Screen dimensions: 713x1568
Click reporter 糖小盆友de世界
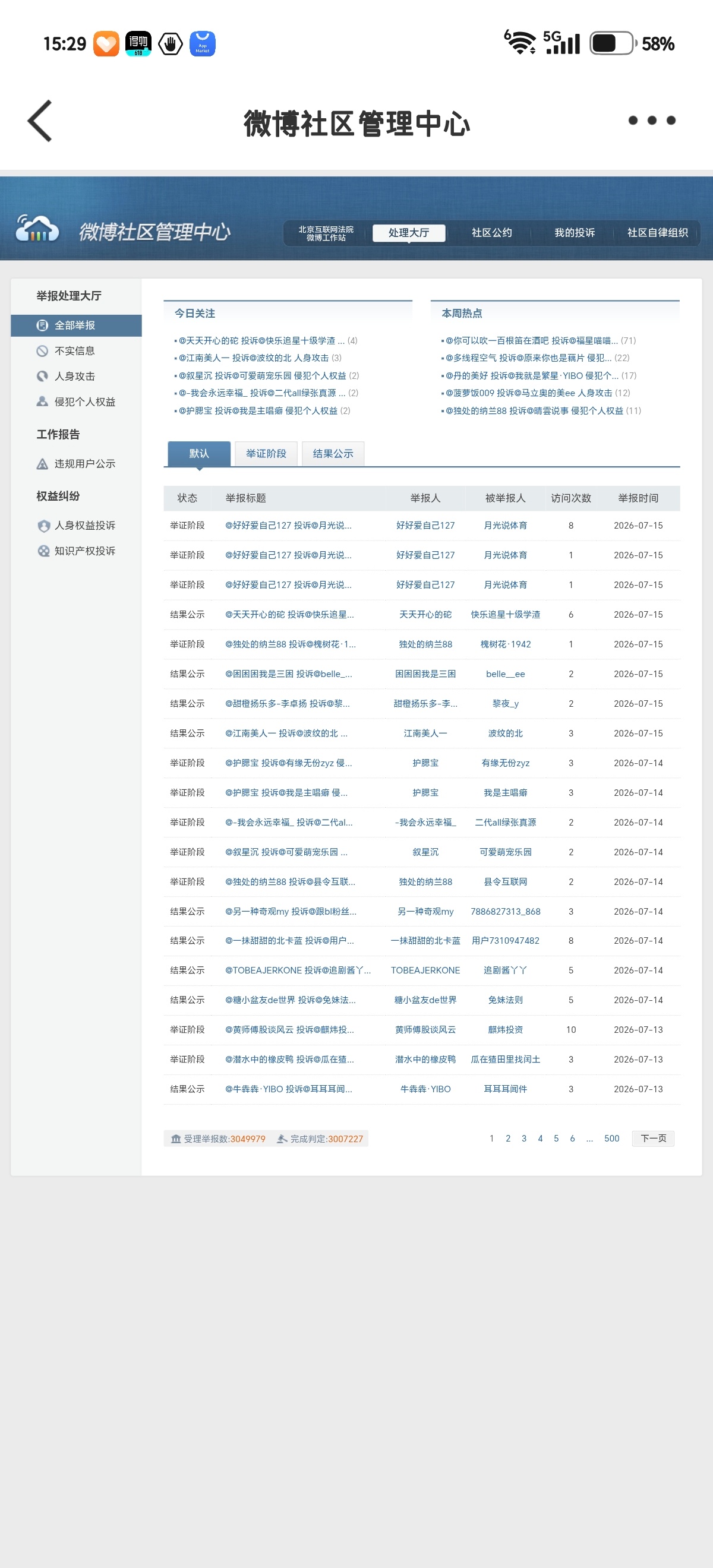pyautogui.click(x=425, y=1000)
